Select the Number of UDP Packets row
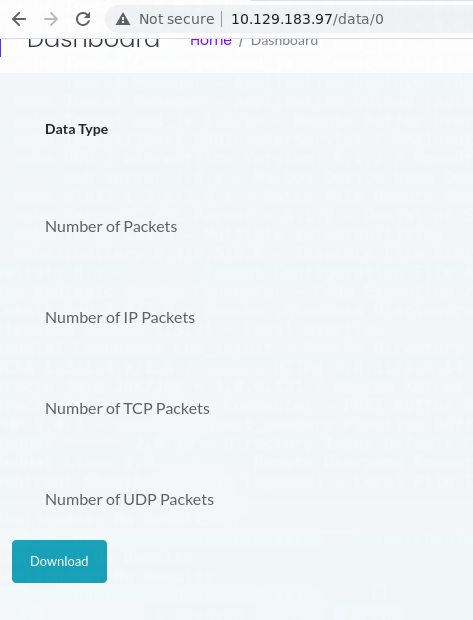473x620 pixels. [129, 499]
